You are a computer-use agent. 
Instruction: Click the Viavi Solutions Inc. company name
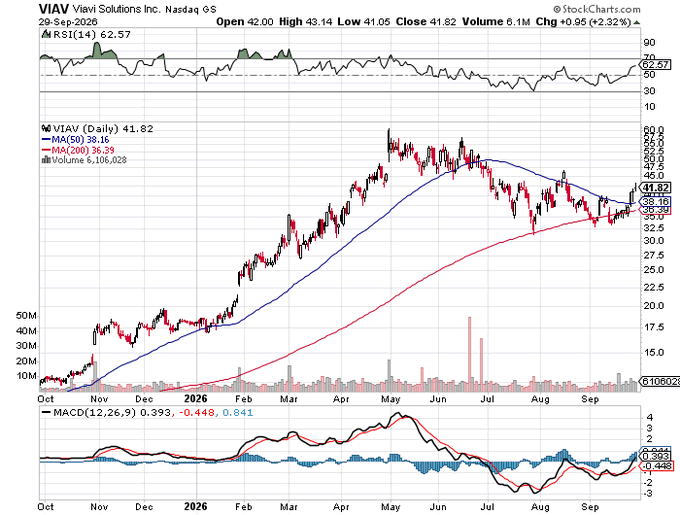pos(116,9)
